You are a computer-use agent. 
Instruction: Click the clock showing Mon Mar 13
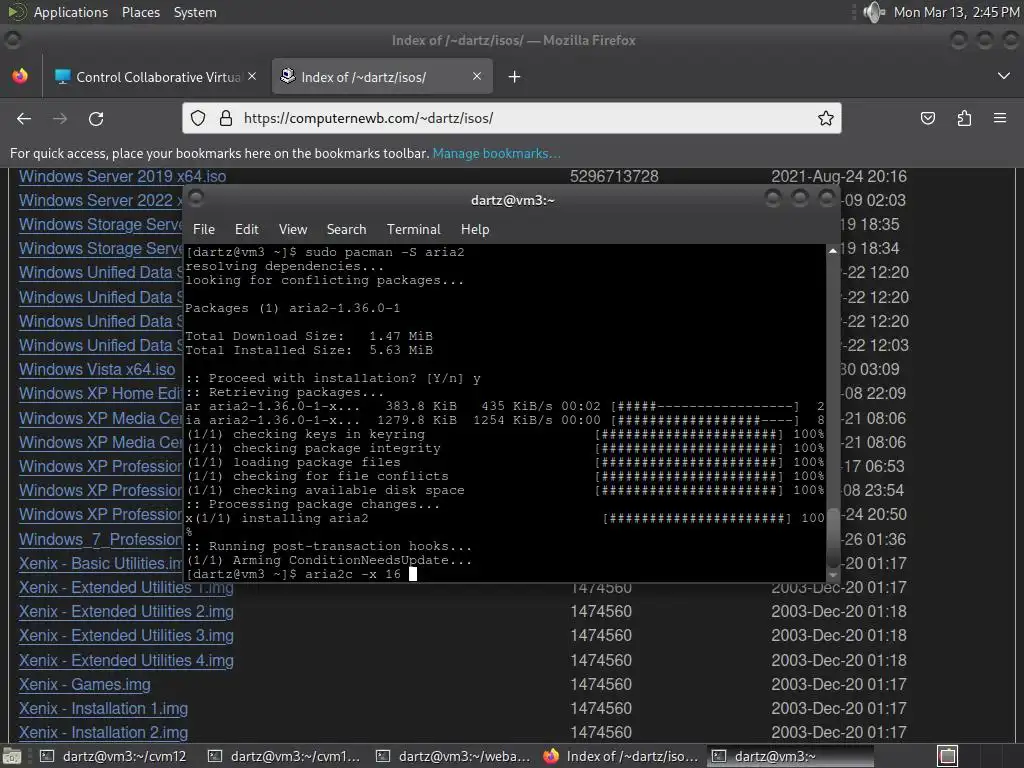pyautogui.click(x=956, y=12)
